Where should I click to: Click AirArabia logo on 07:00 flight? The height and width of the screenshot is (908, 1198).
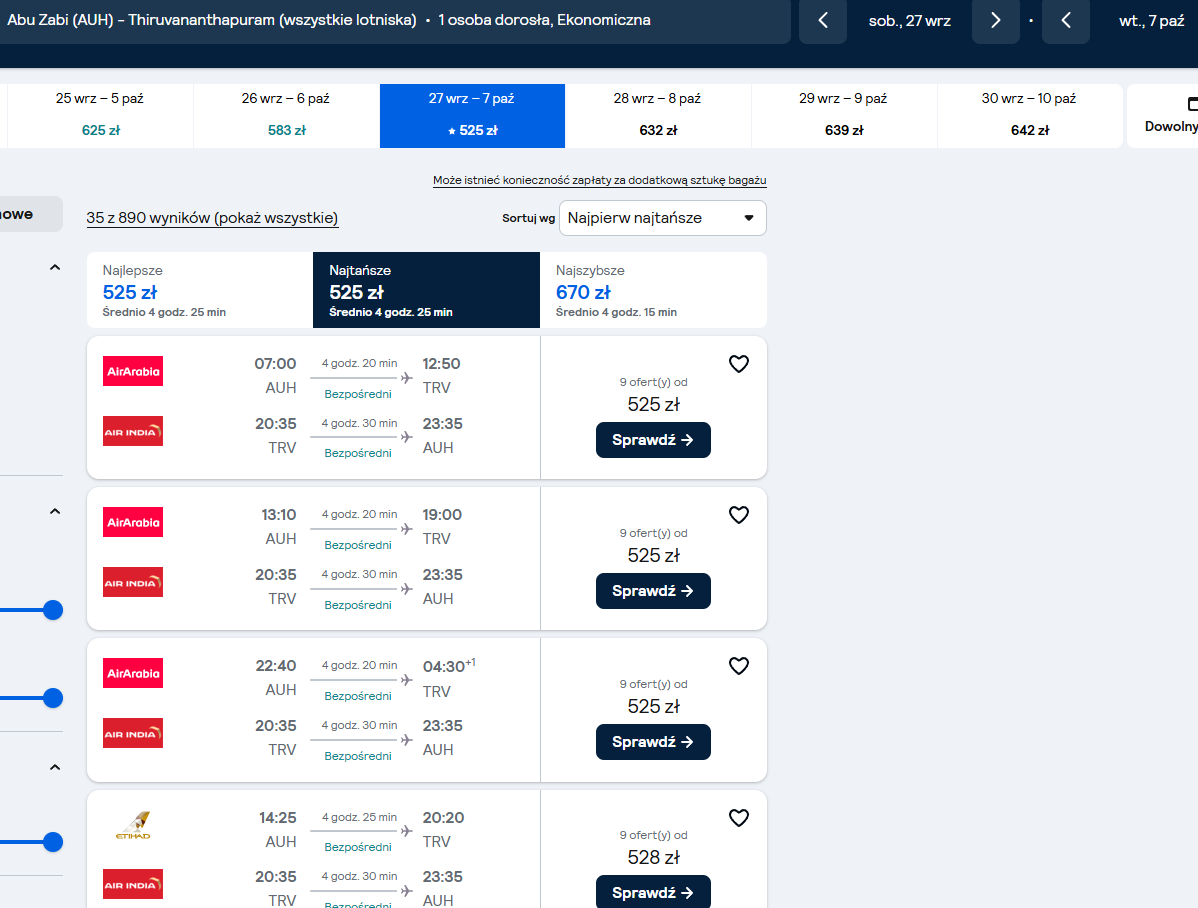click(133, 371)
